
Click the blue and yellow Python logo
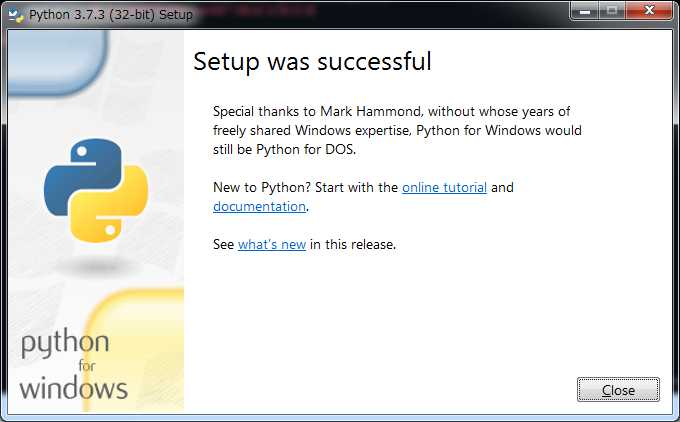(x=96, y=190)
